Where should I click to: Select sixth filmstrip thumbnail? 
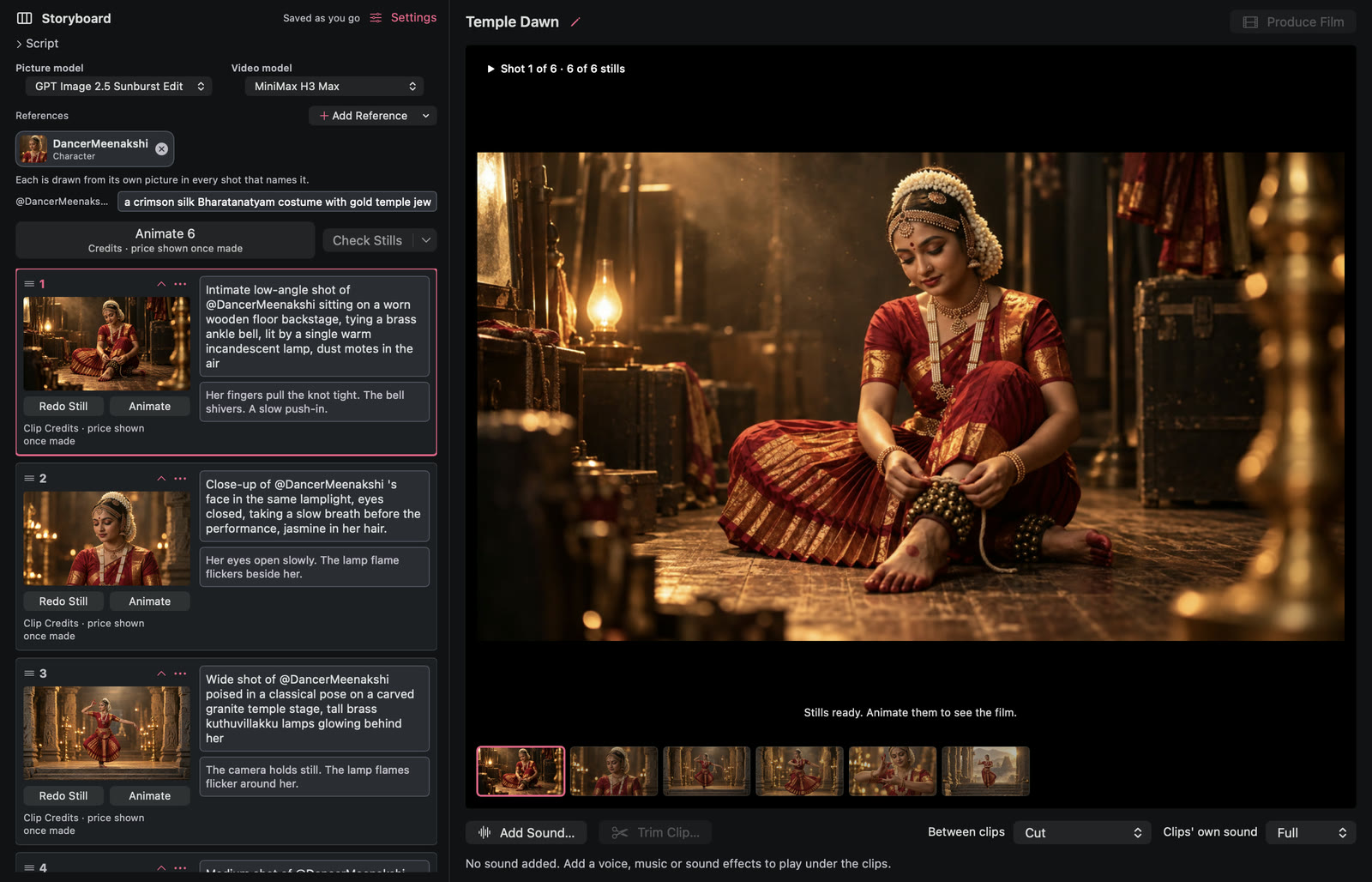tap(985, 771)
